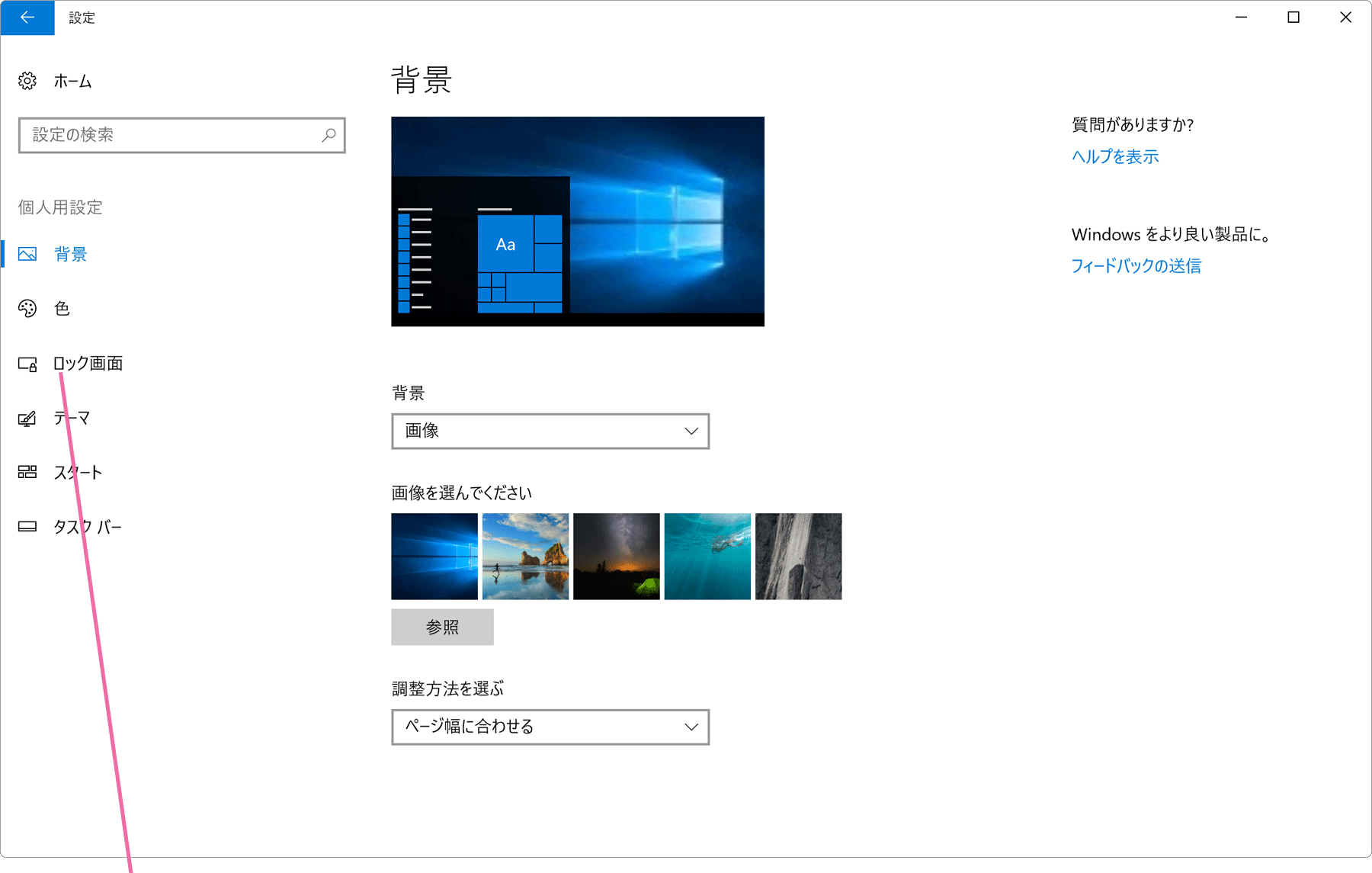
Task: Go to ロック画面 settings
Action: click(x=88, y=364)
